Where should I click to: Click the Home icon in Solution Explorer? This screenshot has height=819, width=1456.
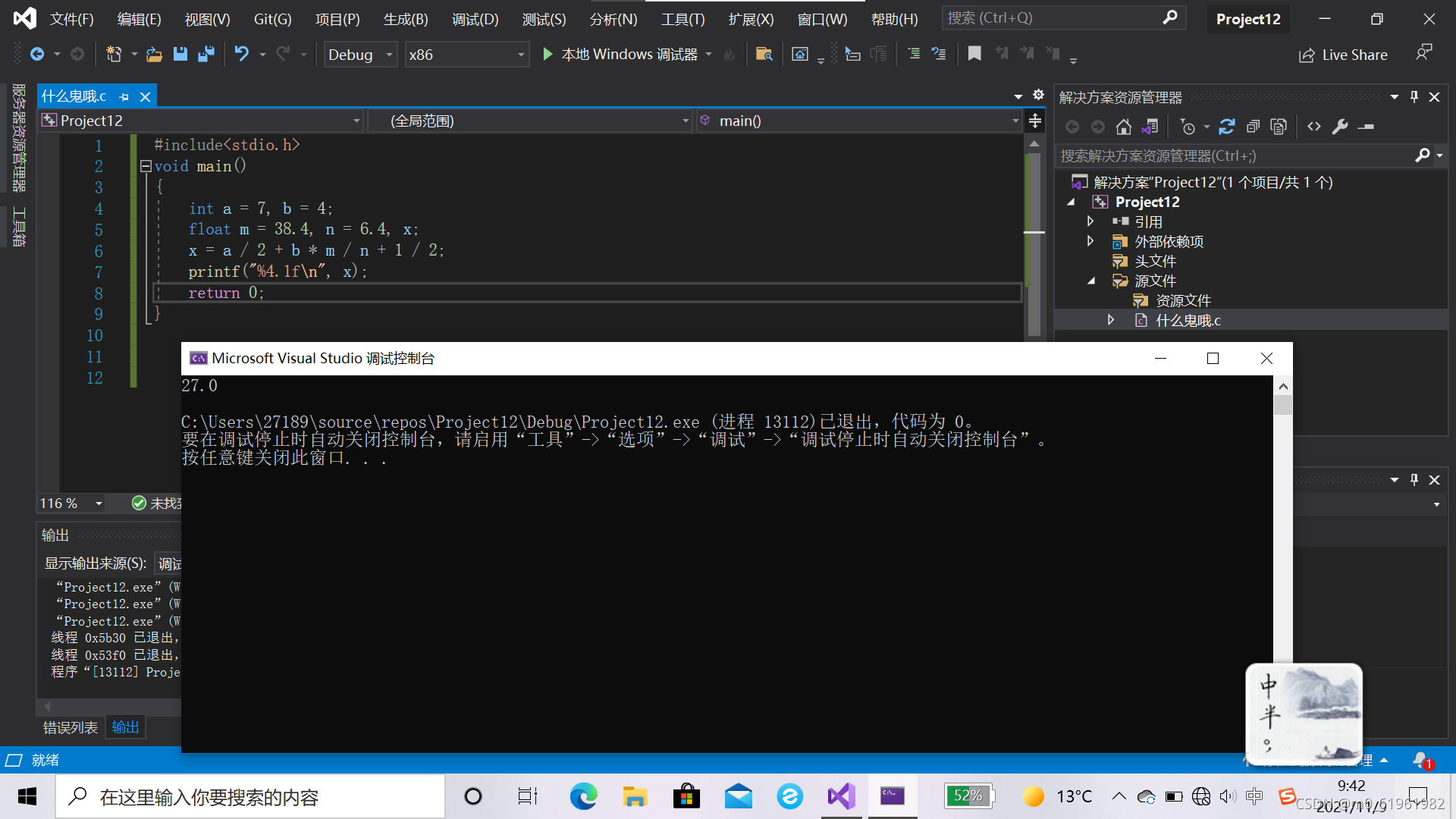click(x=1124, y=127)
